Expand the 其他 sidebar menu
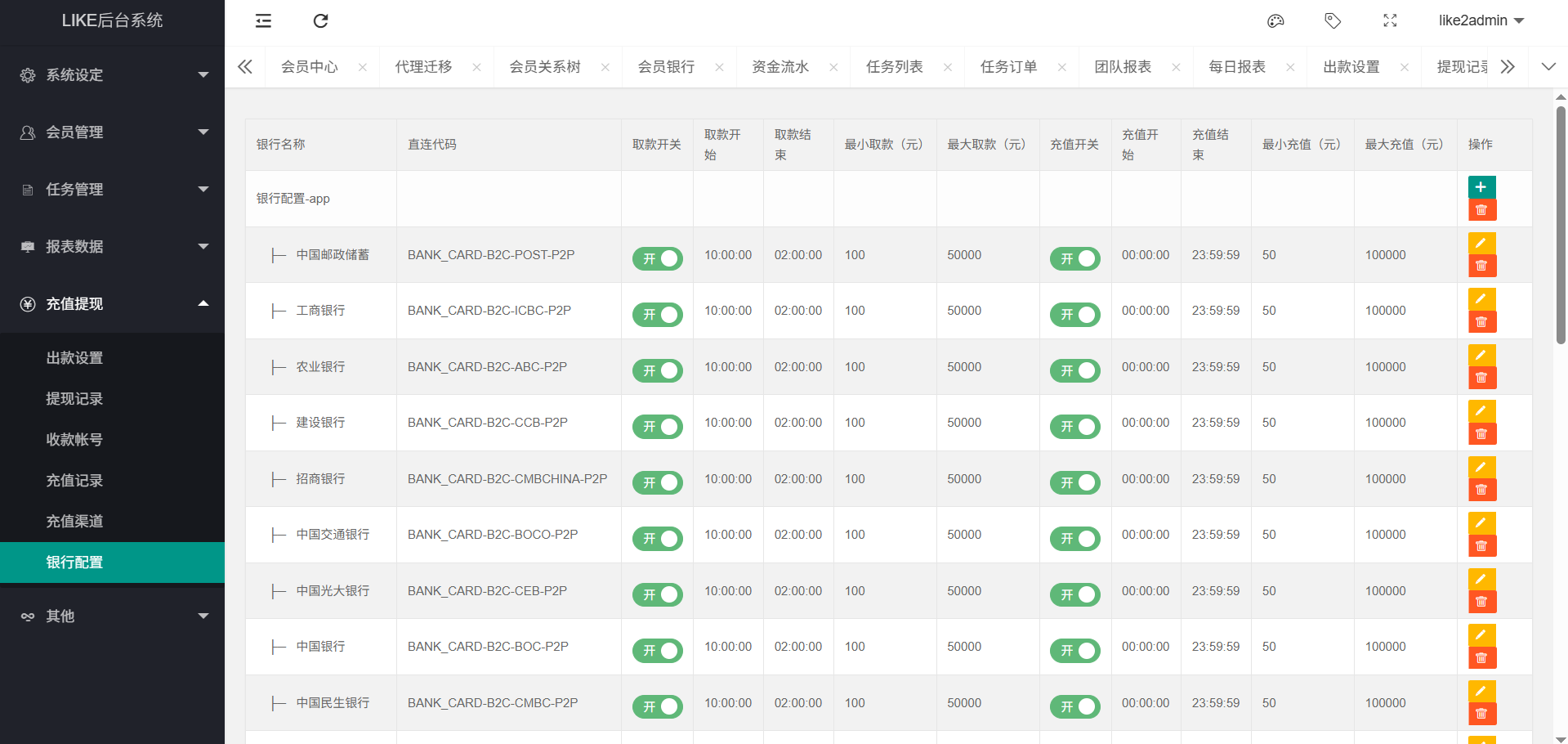1568x744 pixels. coord(112,616)
